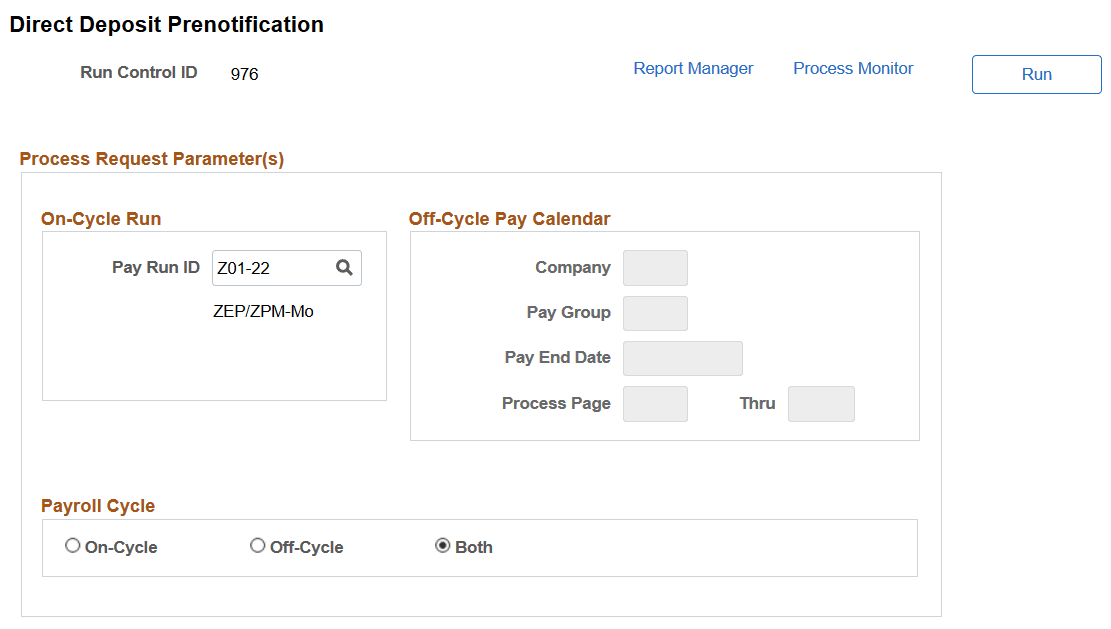
Task: Click the Thru field next to Process Page
Action: pos(820,404)
